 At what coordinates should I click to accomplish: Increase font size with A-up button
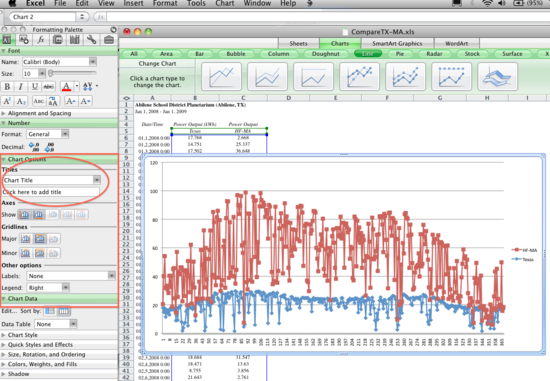coord(71,101)
